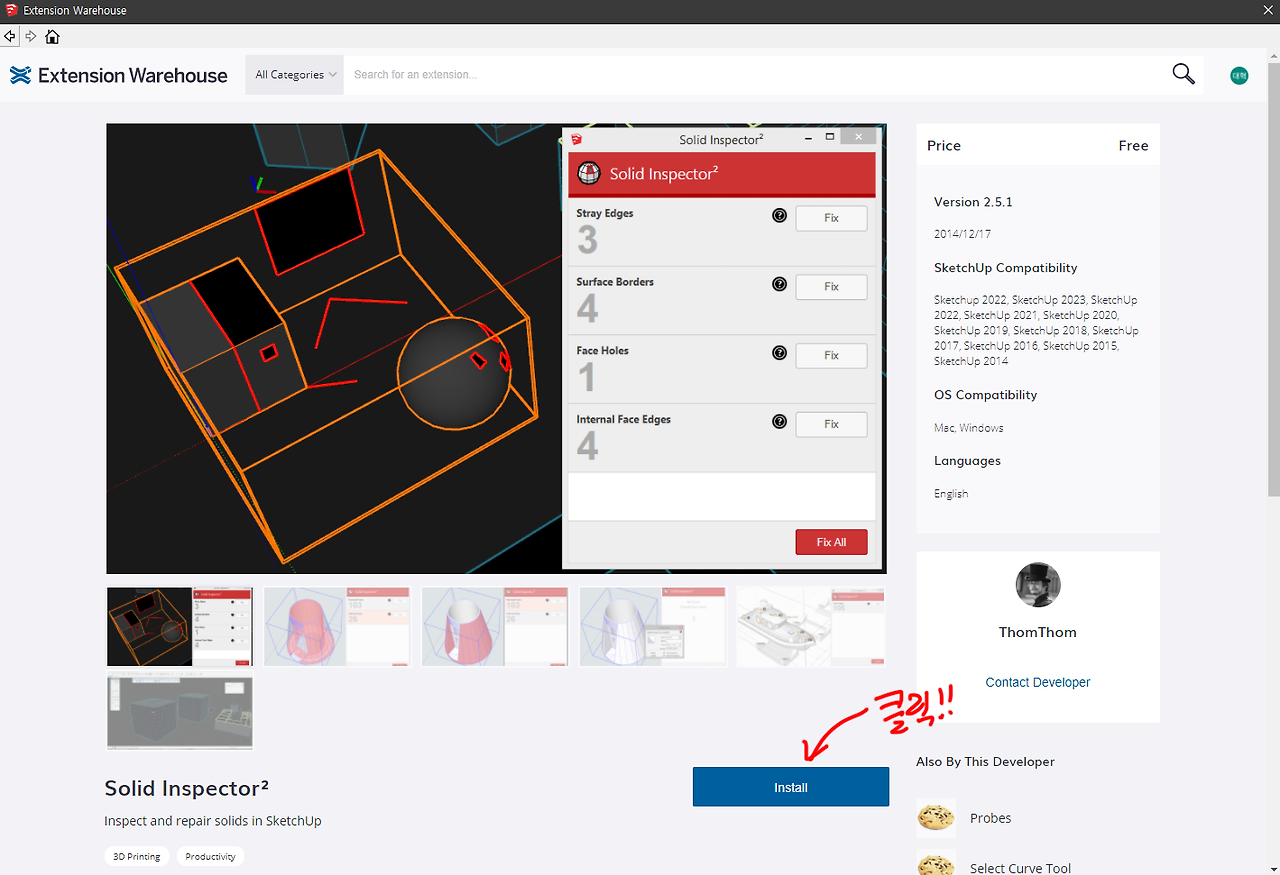This screenshot has width=1280, height=875.
Task: Click the Probes extension icon
Action: coord(936,817)
